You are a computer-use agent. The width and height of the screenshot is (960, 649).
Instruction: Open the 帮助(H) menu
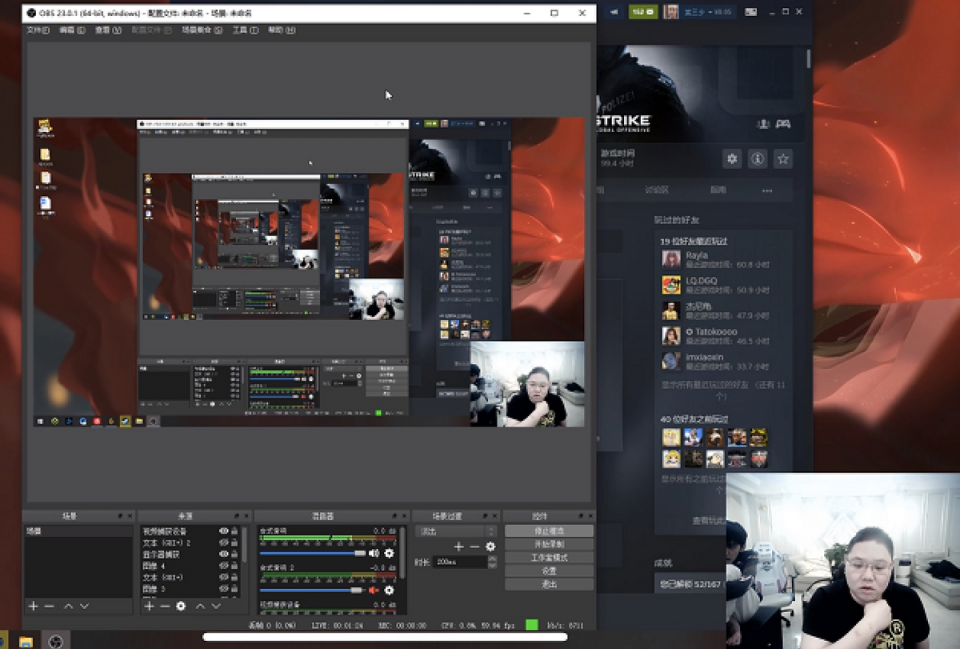282,30
